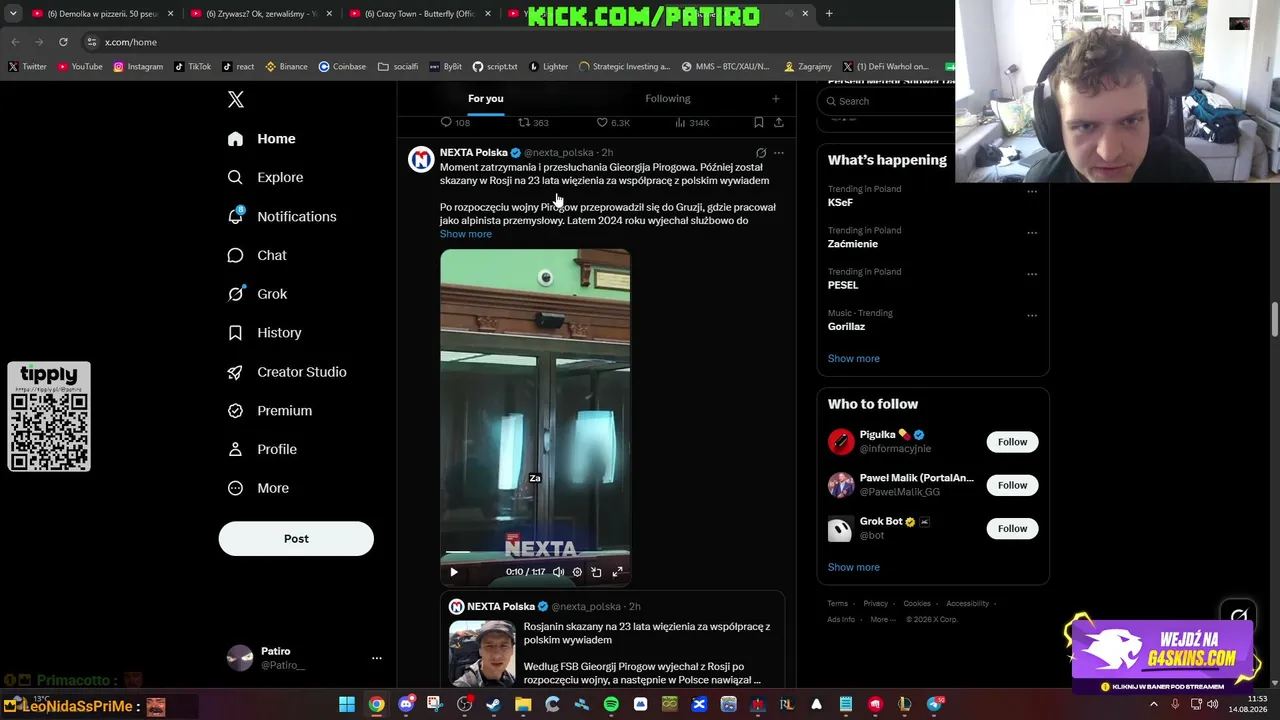Open video settings gear icon
Screen dimensions: 1280x720
coord(577,572)
